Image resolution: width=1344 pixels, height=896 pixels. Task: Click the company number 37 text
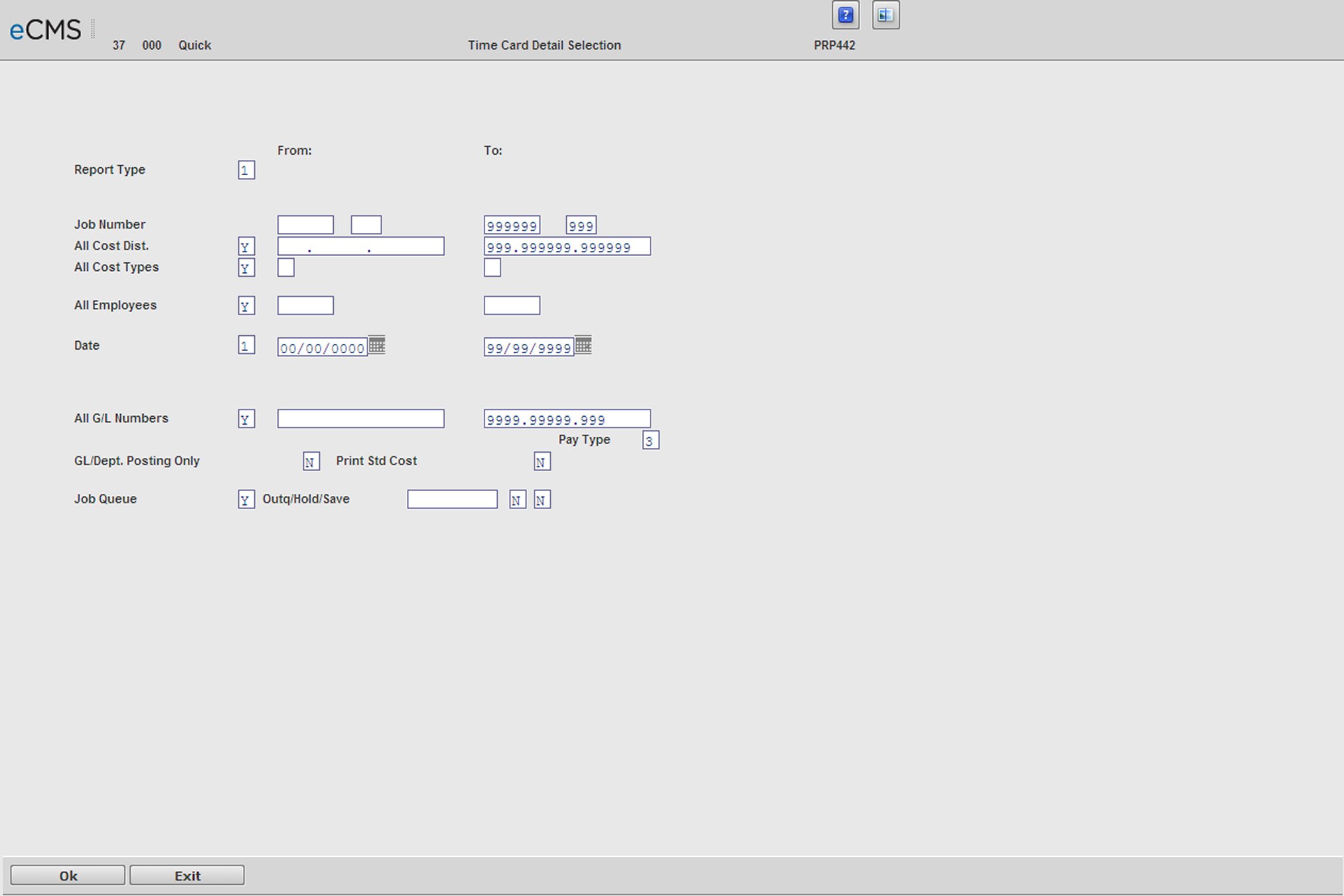[x=119, y=45]
